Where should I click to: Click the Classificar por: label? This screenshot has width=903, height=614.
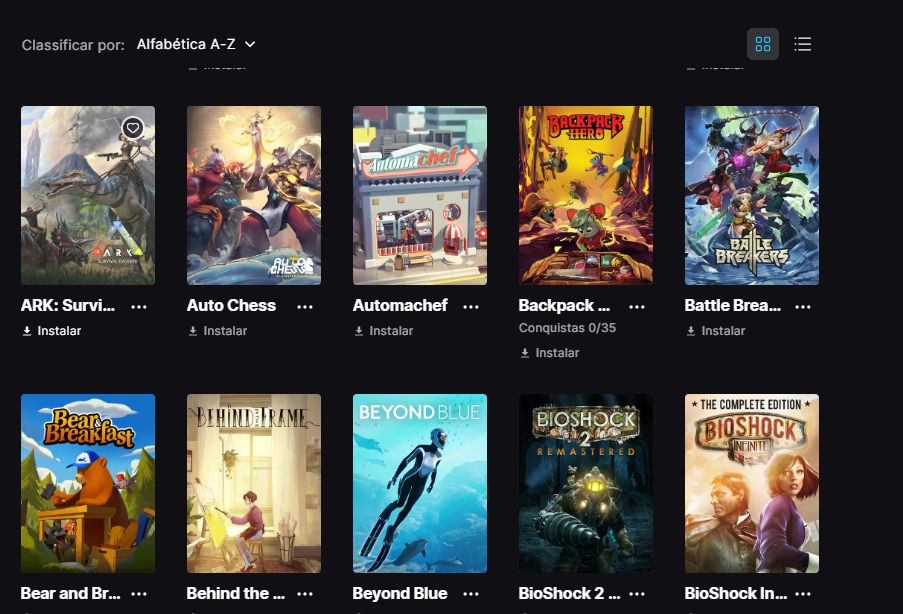[x=73, y=45]
